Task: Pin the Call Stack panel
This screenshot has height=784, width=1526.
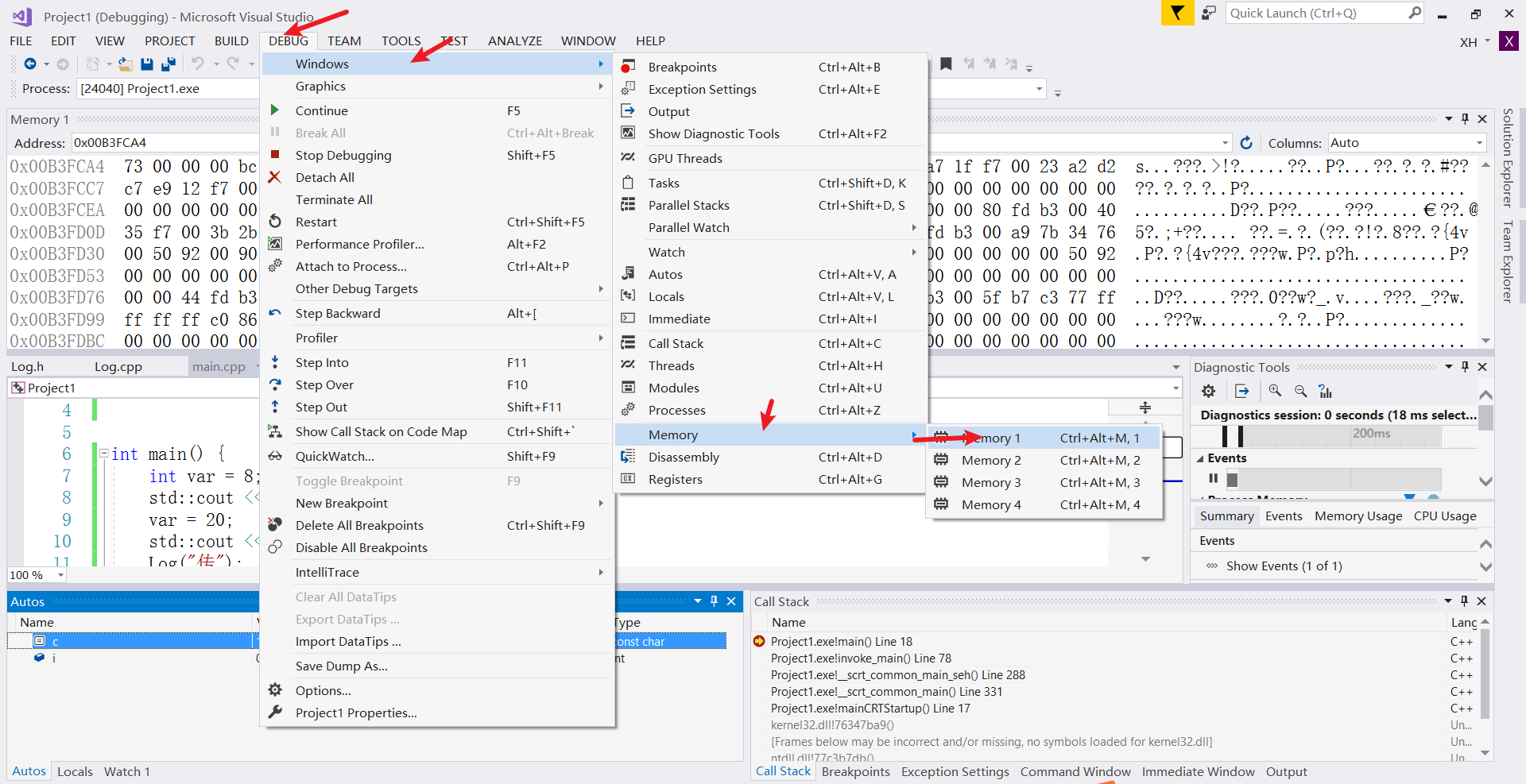Action: (1464, 601)
